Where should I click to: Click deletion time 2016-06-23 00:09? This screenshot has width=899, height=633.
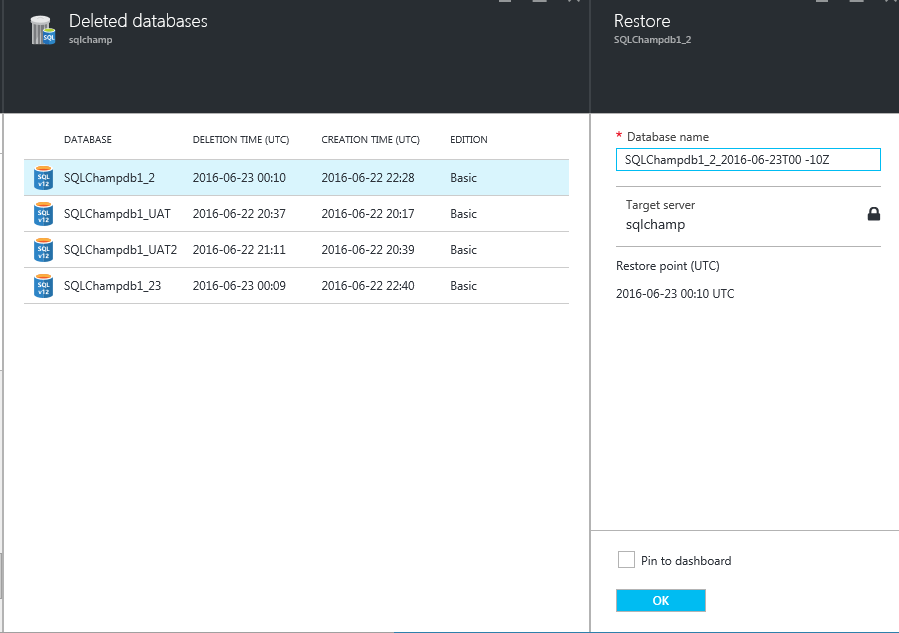click(x=239, y=286)
